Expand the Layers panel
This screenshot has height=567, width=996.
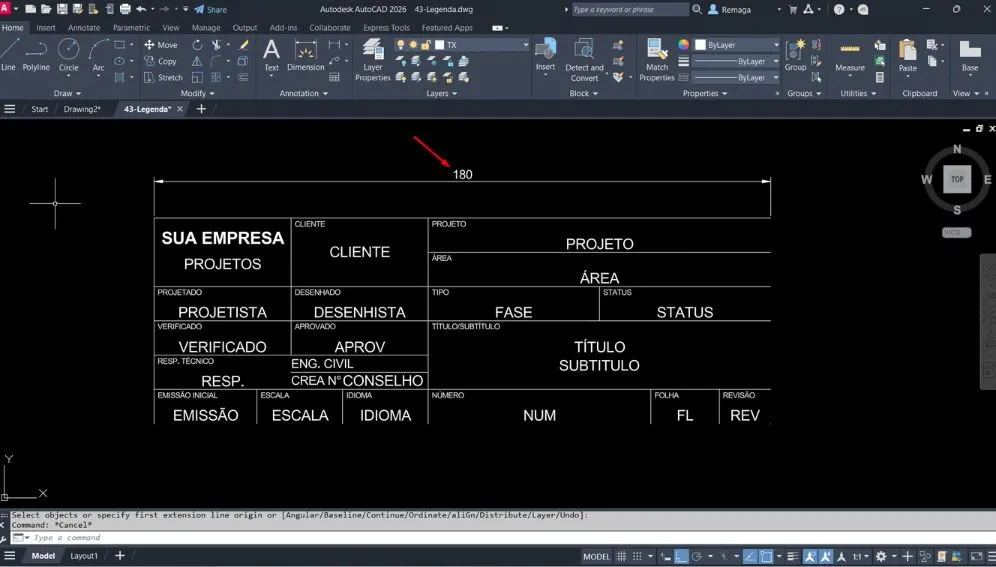(x=441, y=93)
